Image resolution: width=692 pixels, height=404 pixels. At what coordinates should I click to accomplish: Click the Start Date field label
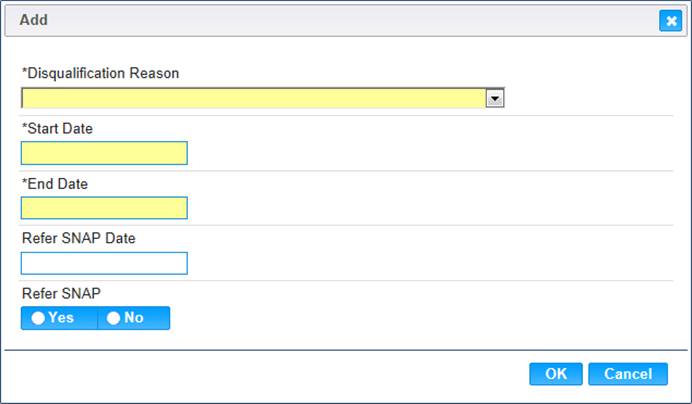click(x=57, y=128)
